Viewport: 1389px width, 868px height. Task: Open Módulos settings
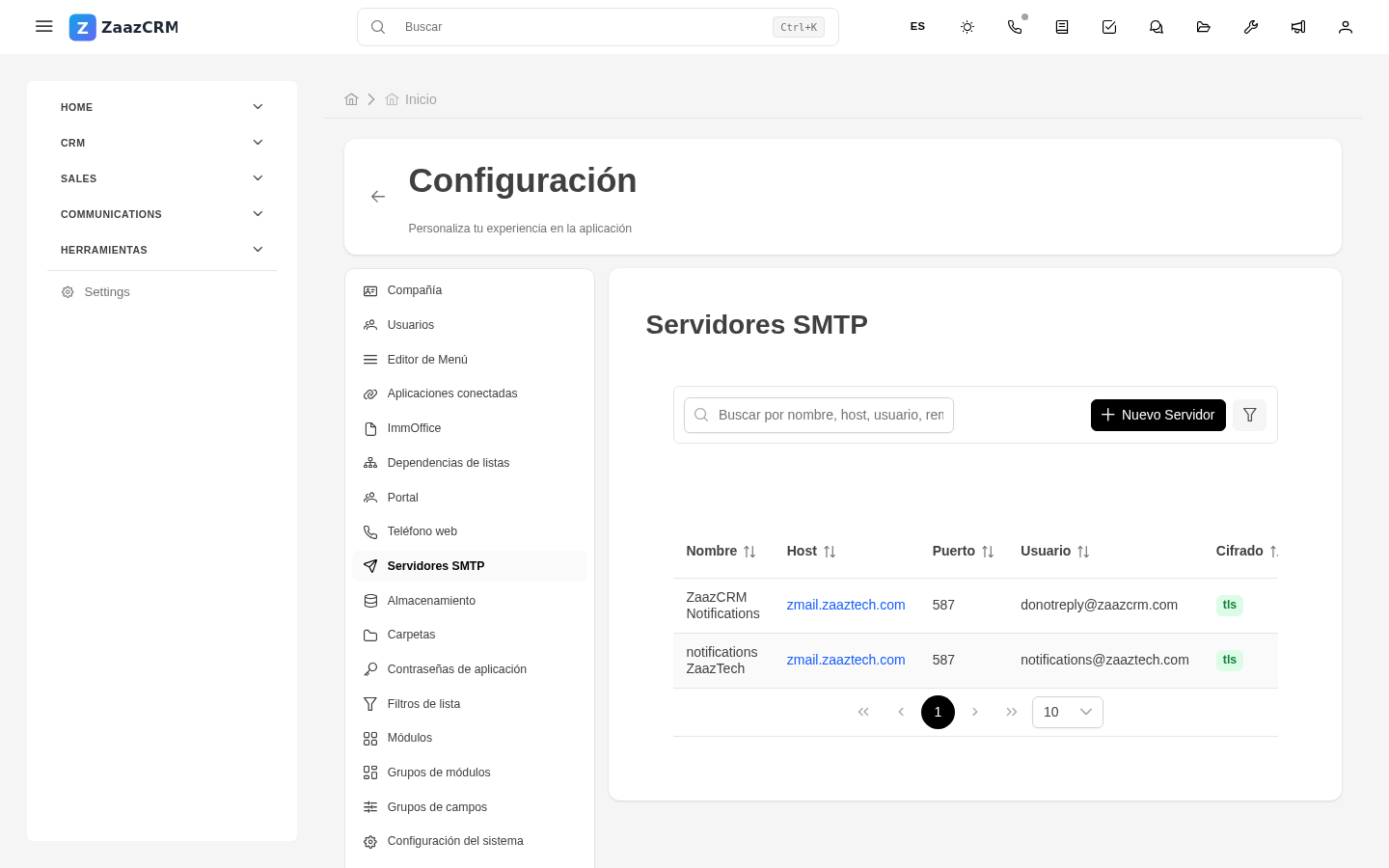[x=470, y=738]
